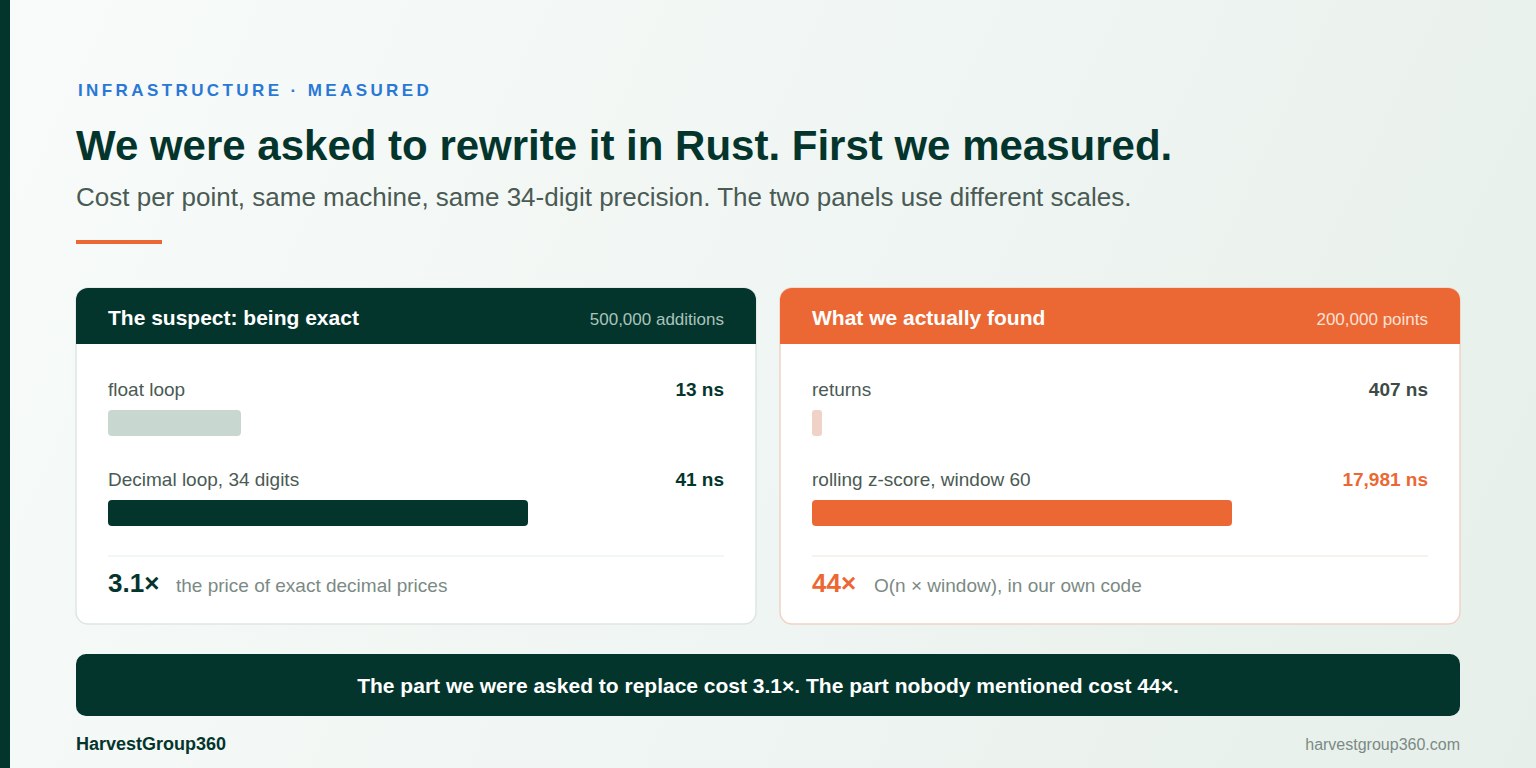Click the INFRASTRUCTURE · MEASURED label
This screenshot has width=1536, height=768.
[x=254, y=90]
